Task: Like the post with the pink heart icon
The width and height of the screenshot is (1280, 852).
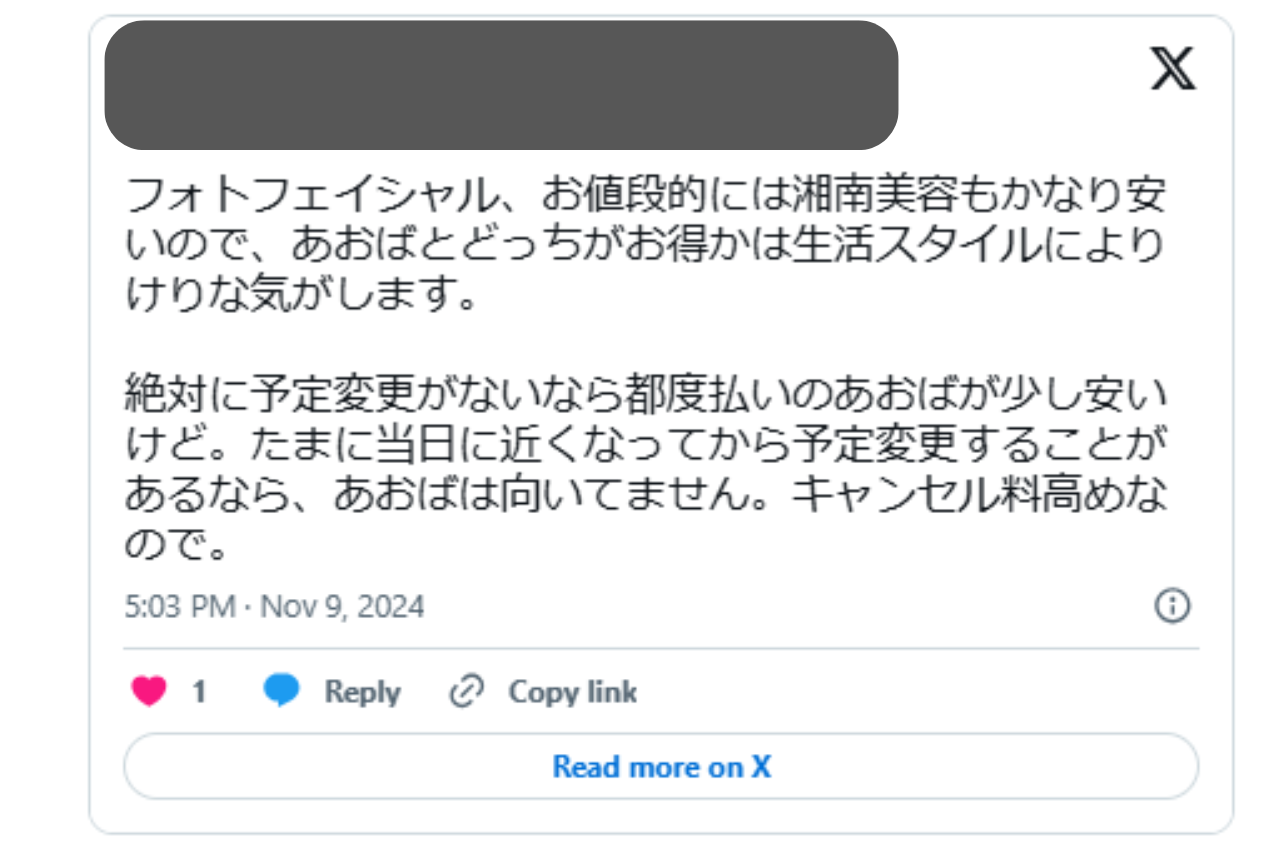Action: click(x=149, y=691)
